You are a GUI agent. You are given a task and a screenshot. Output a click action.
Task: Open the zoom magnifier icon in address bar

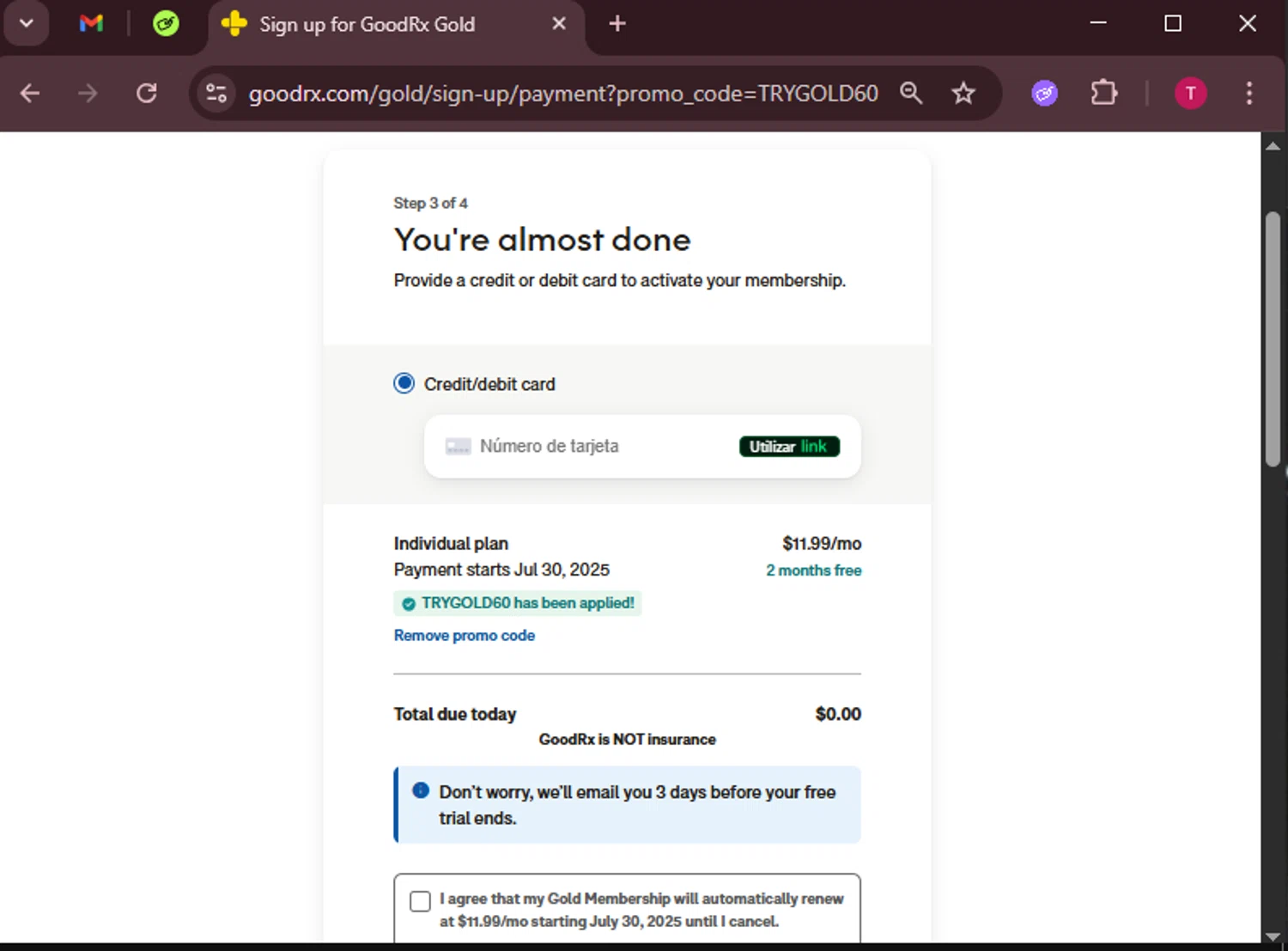pos(911,93)
